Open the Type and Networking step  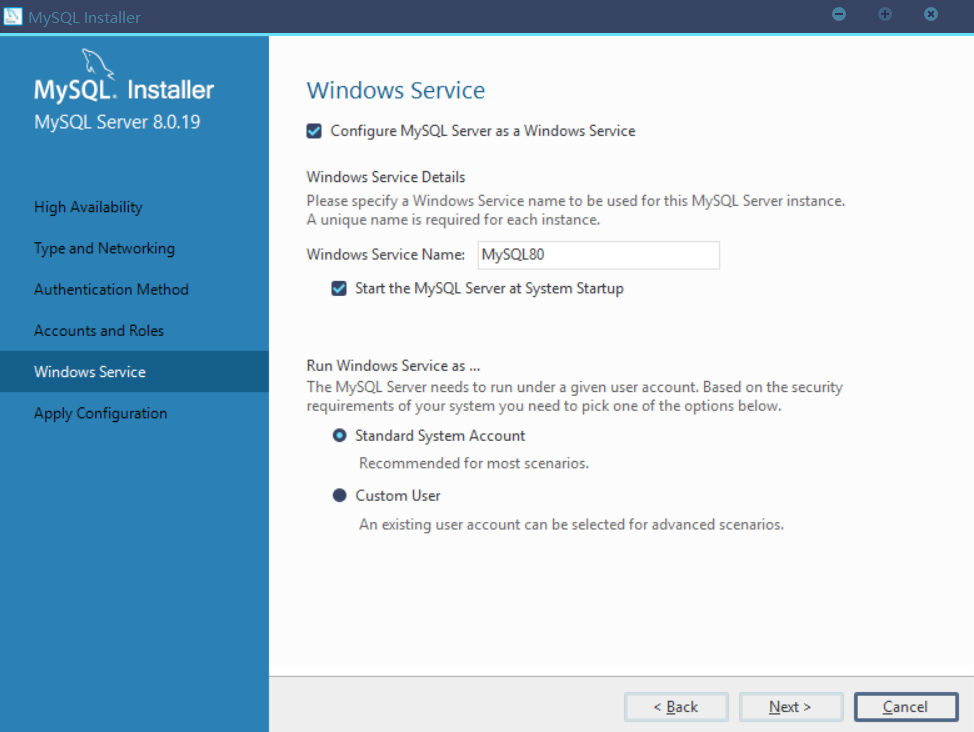(x=104, y=248)
